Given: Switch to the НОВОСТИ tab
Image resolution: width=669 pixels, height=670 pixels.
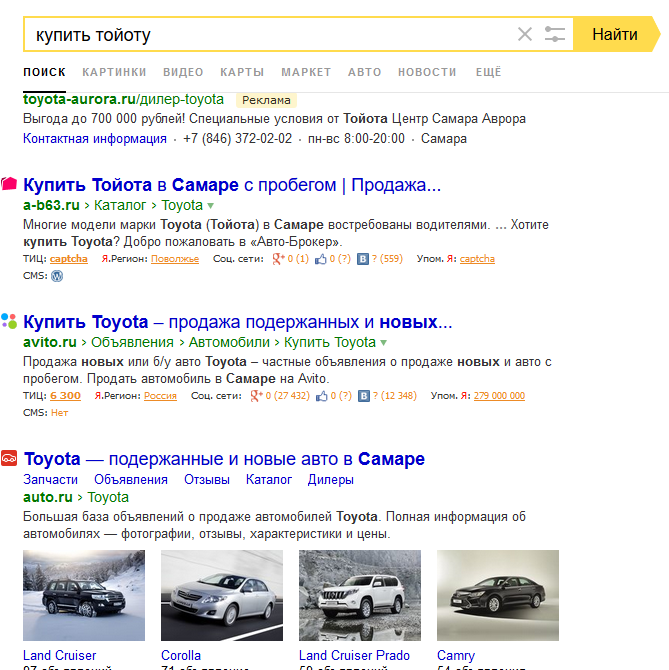Looking at the screenshot, I should 427,72.
